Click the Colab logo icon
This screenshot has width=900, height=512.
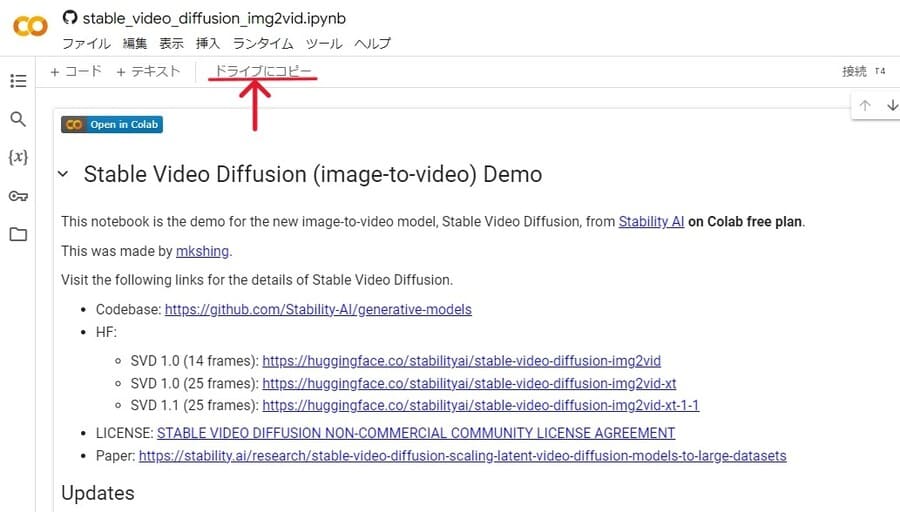coord(30,26)
